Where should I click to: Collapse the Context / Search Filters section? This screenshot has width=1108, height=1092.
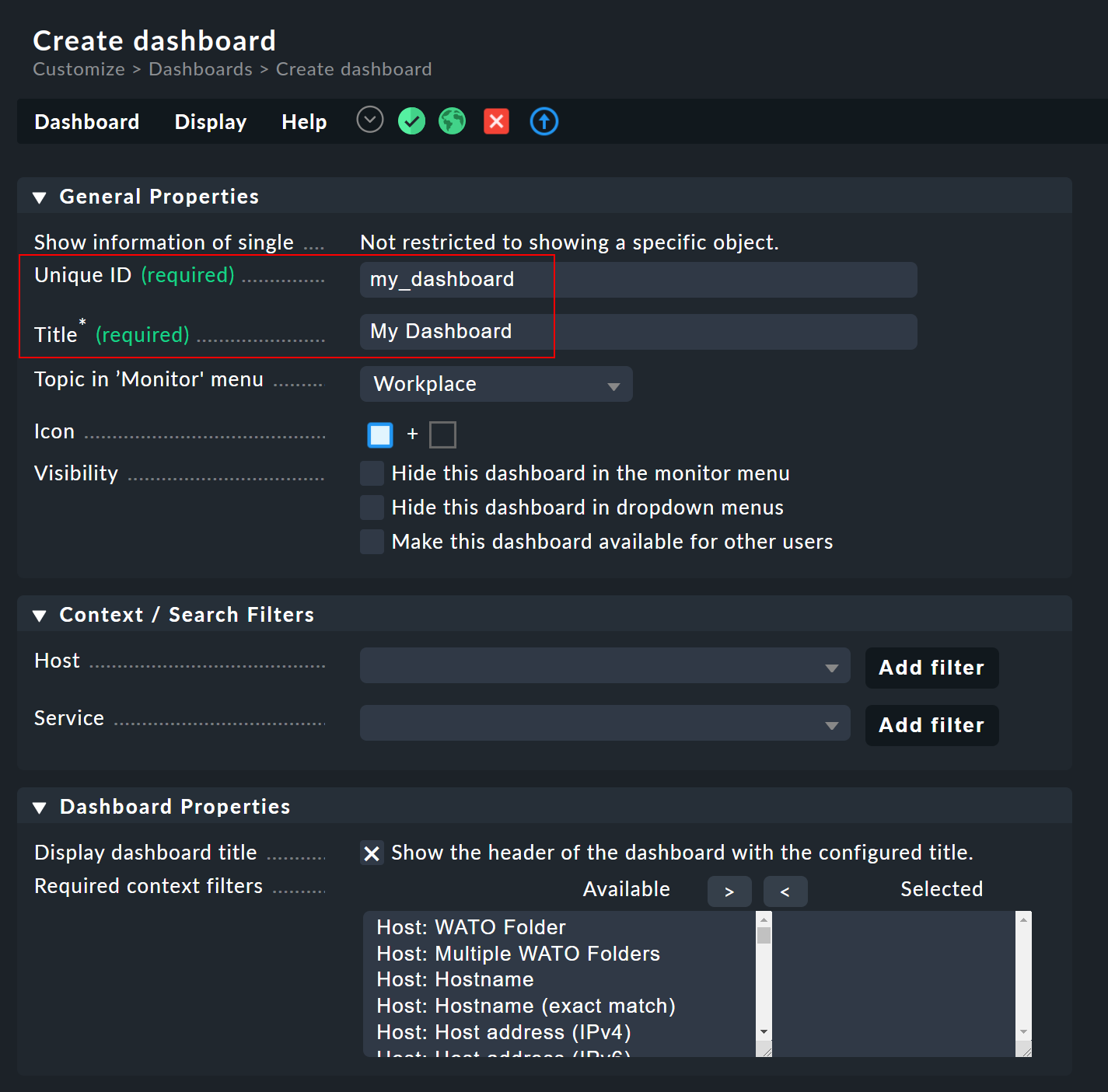[40, 616]
